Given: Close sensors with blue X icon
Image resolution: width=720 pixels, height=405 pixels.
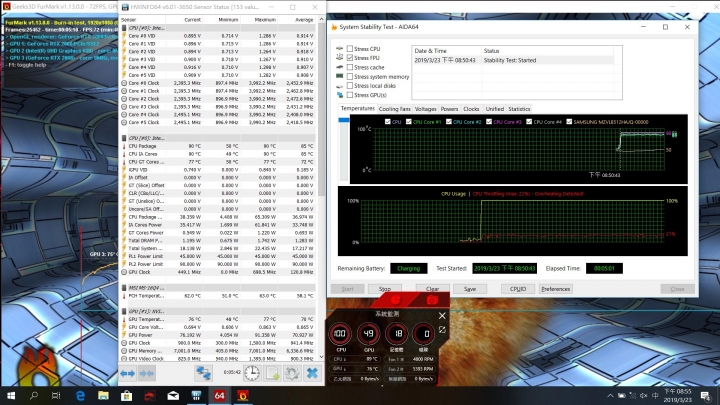Looking at the screenshot, I should (x=313, y=372).
